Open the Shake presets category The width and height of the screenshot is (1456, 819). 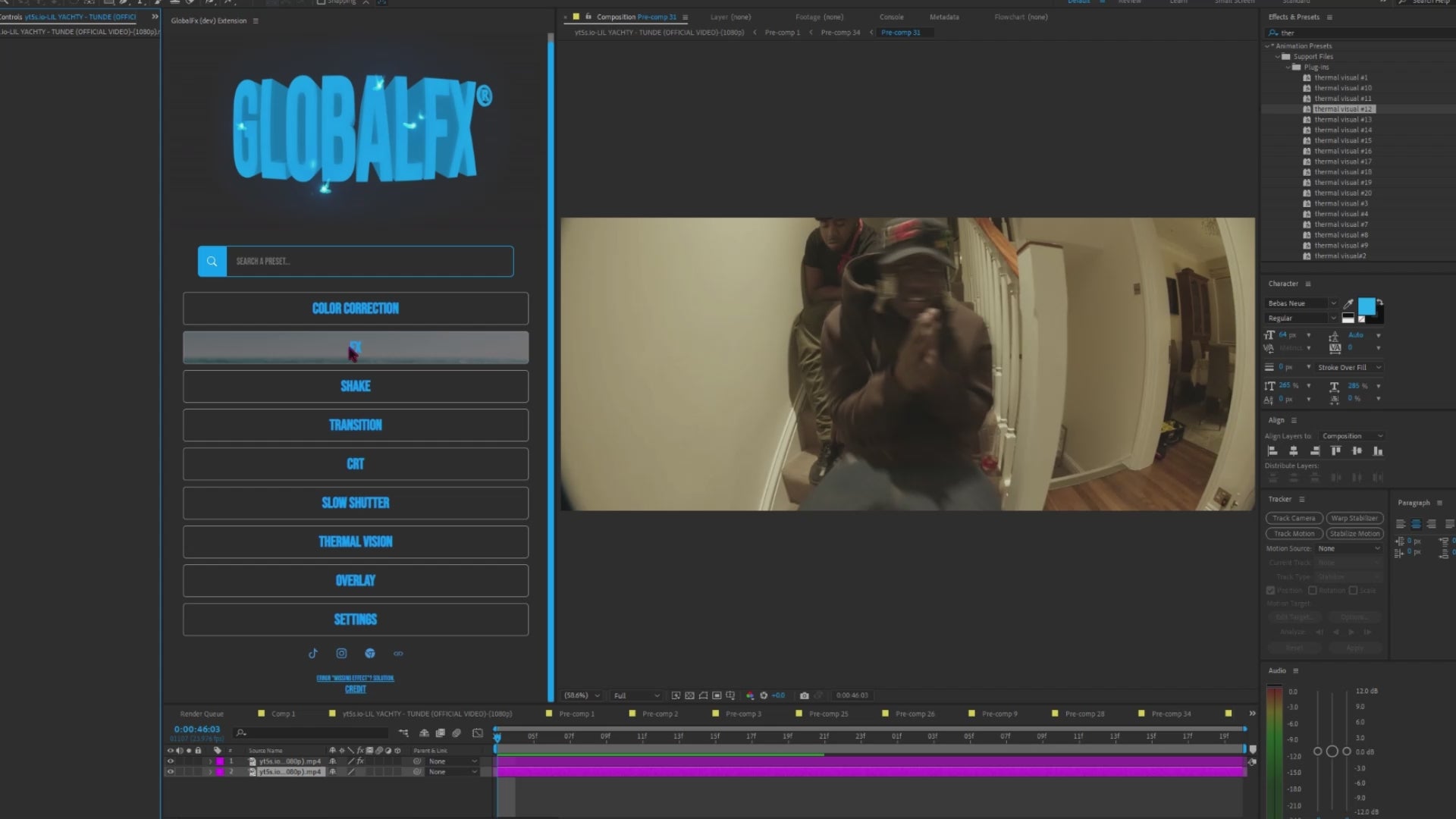click(356, 386)
